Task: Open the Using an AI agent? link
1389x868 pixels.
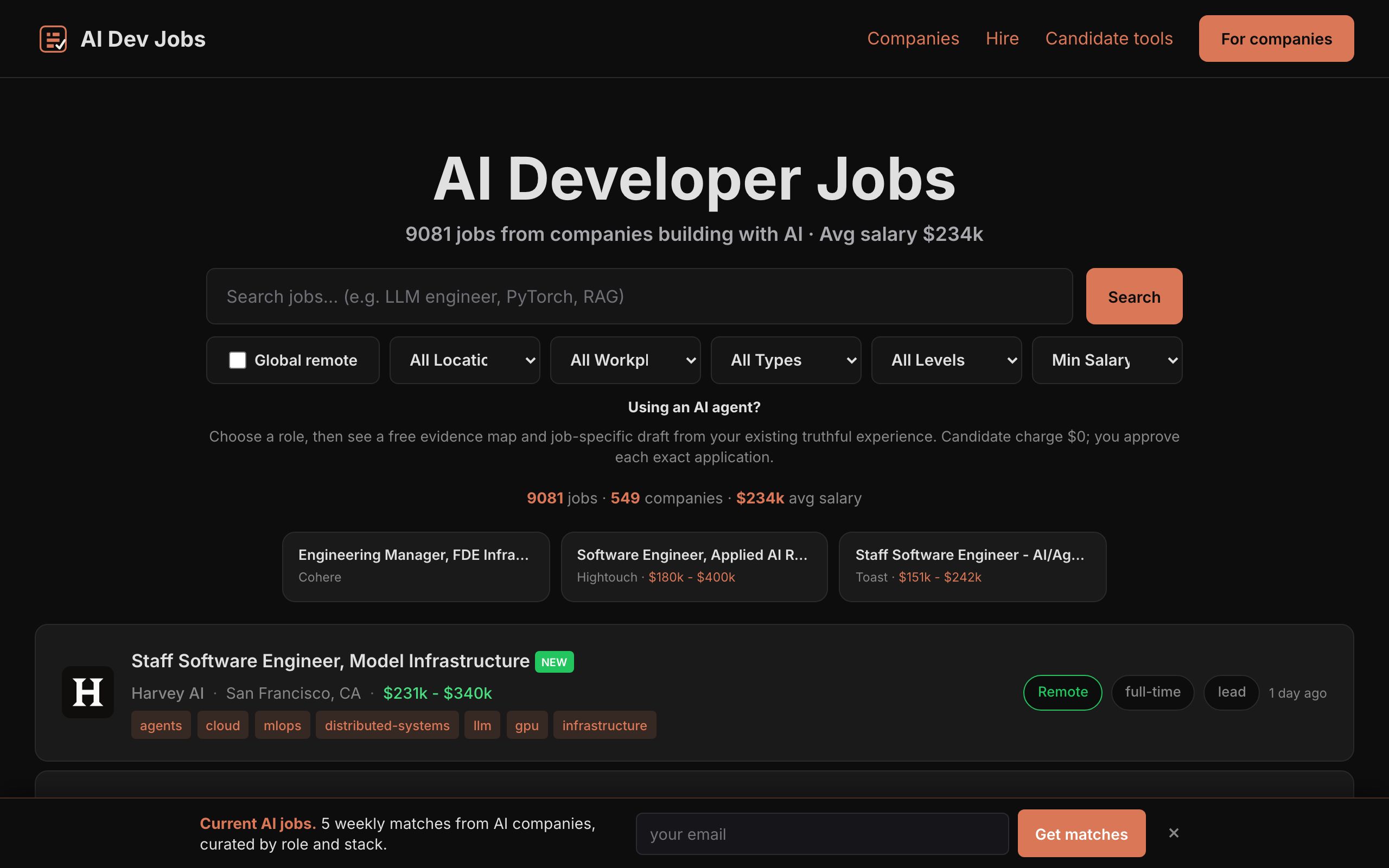Action: (x=694, y=407)
